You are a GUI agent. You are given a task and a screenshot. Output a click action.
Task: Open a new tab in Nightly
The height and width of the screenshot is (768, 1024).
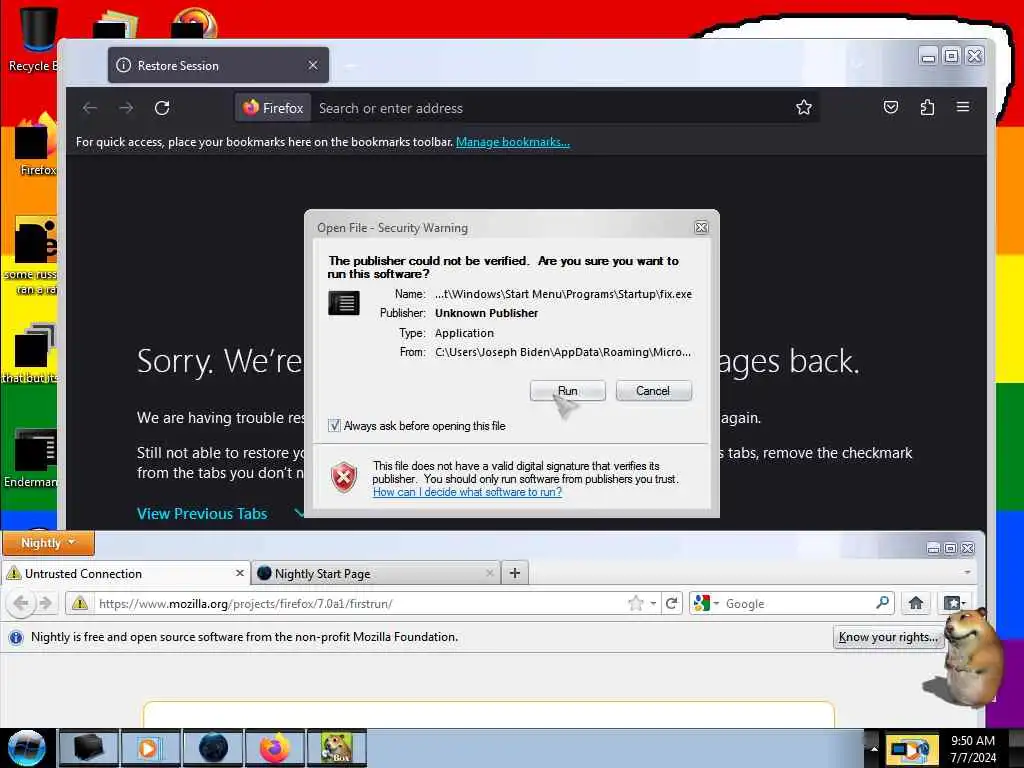(515, 573)
